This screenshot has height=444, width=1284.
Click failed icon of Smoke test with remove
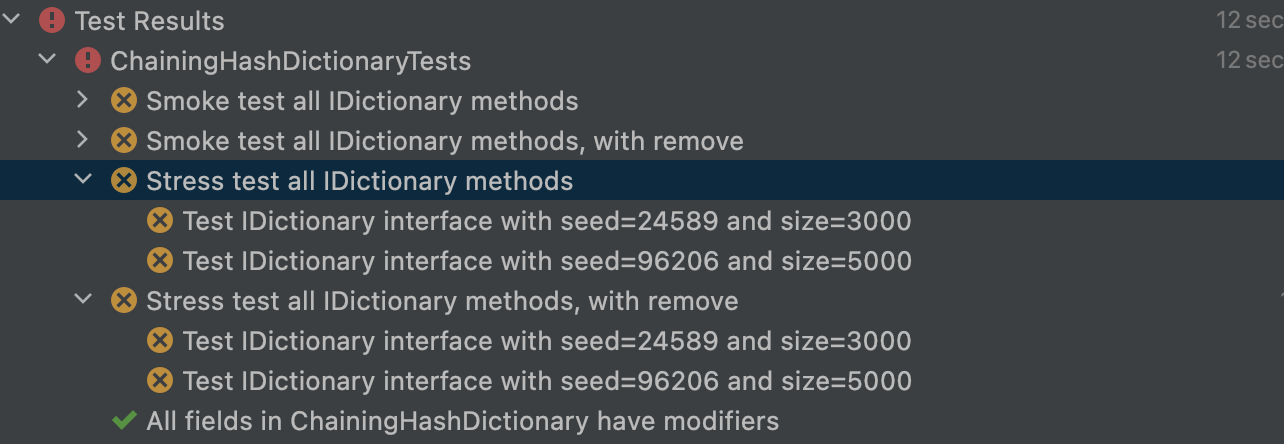point(123,141)
